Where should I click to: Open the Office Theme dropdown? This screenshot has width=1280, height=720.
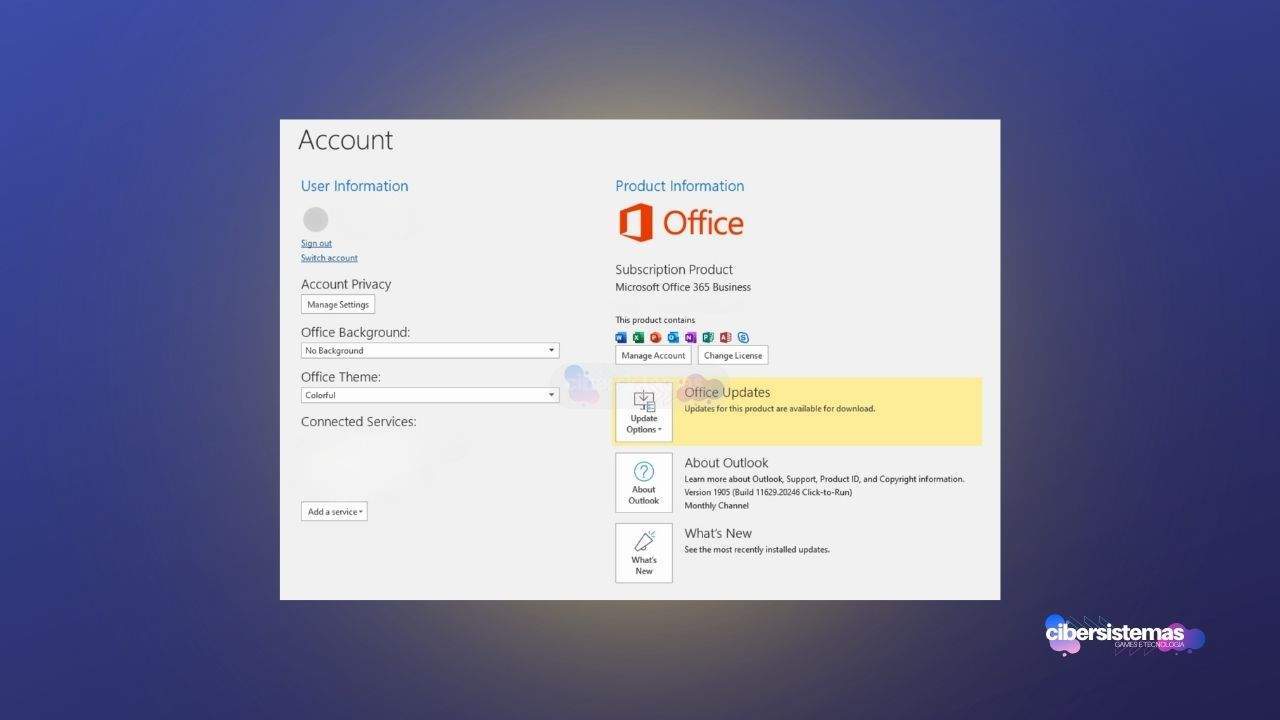[430, 395]
